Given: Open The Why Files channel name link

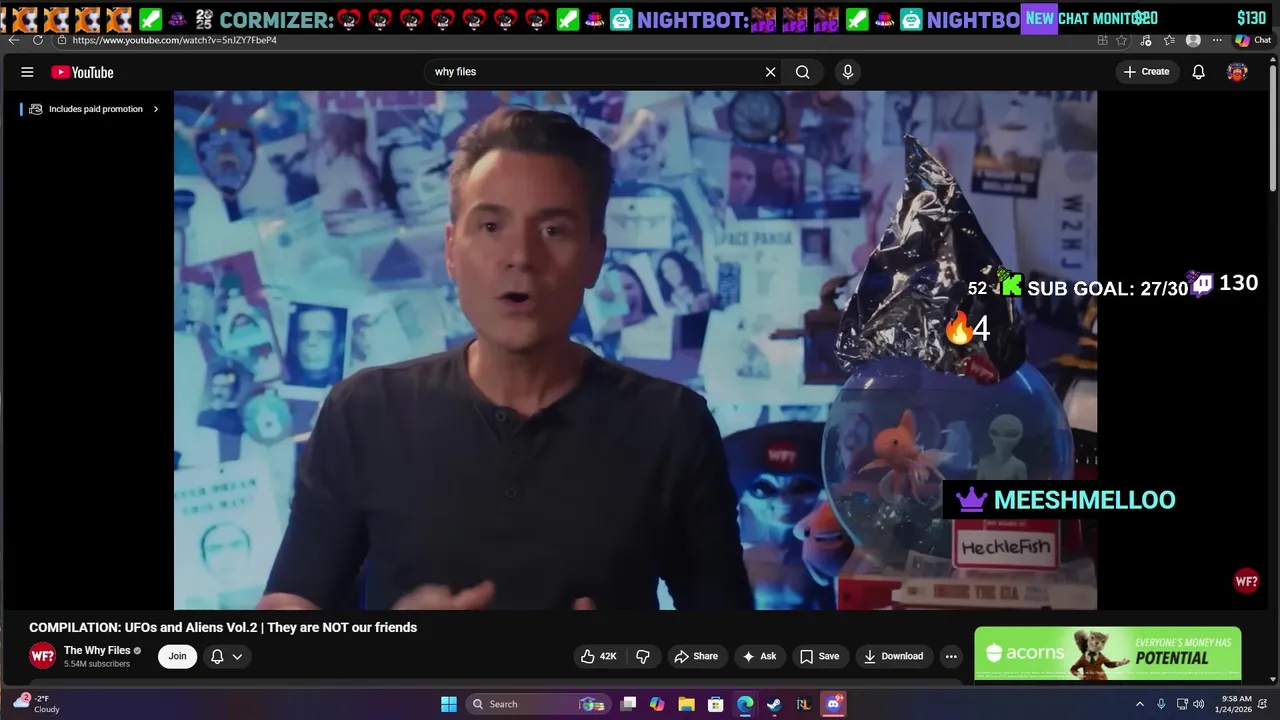Looking at the screenshot, I should point(97,650).
